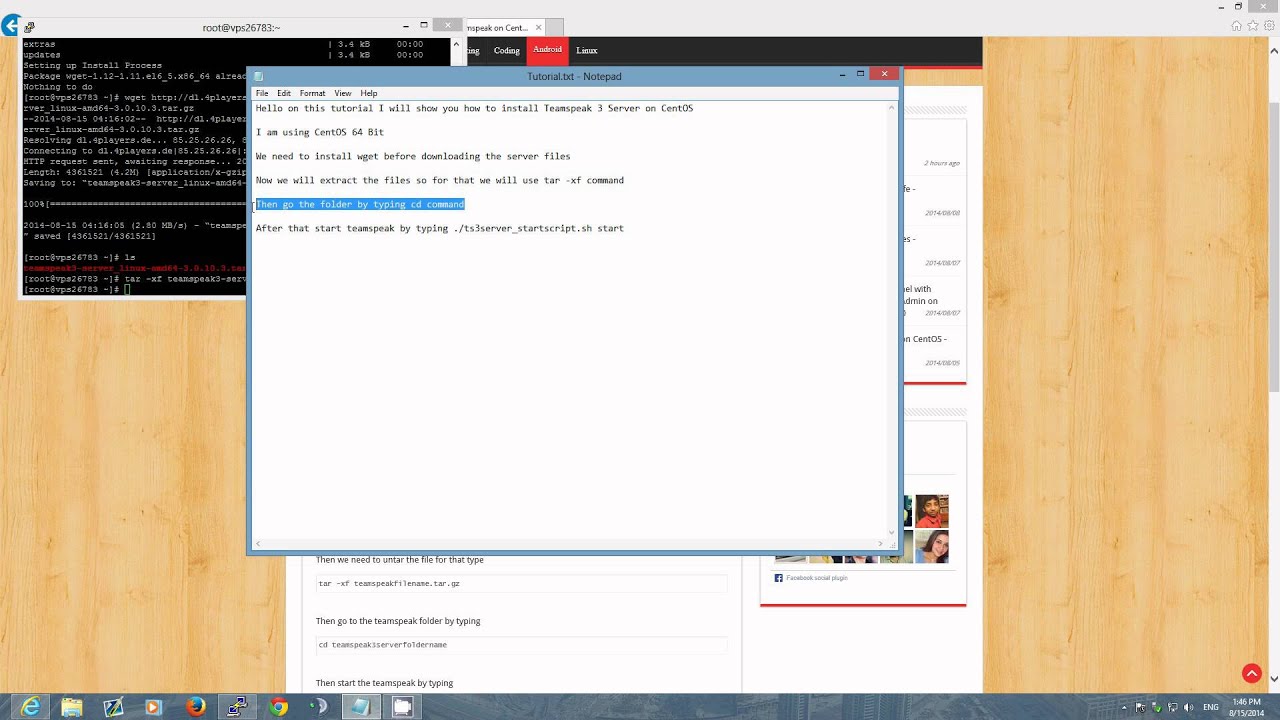Open the network tray icon
Screen dimensions: 1280x720
tap(1172, 708)
